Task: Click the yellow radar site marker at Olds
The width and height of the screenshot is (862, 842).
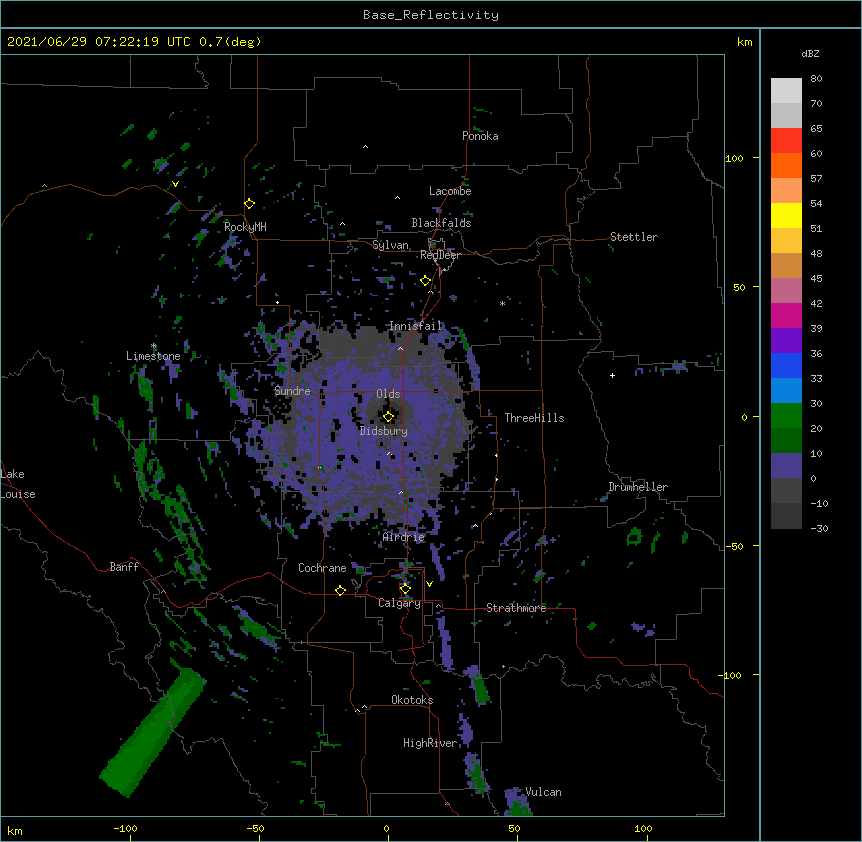Action: [388, 416]
